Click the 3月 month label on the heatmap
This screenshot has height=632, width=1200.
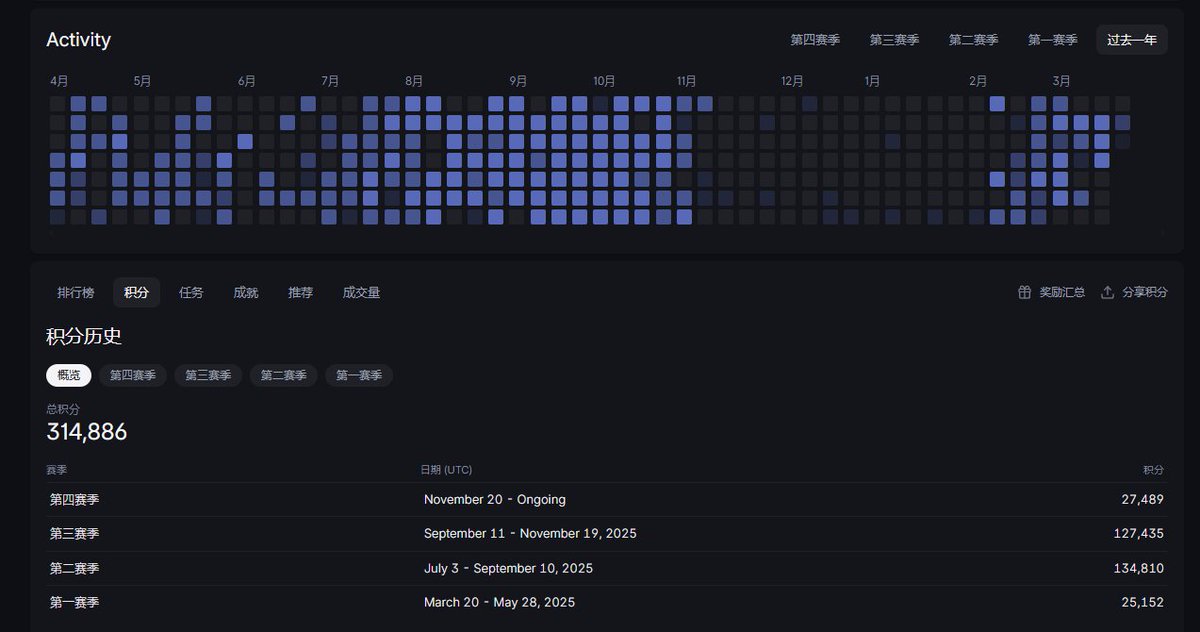coord(1062,81)
